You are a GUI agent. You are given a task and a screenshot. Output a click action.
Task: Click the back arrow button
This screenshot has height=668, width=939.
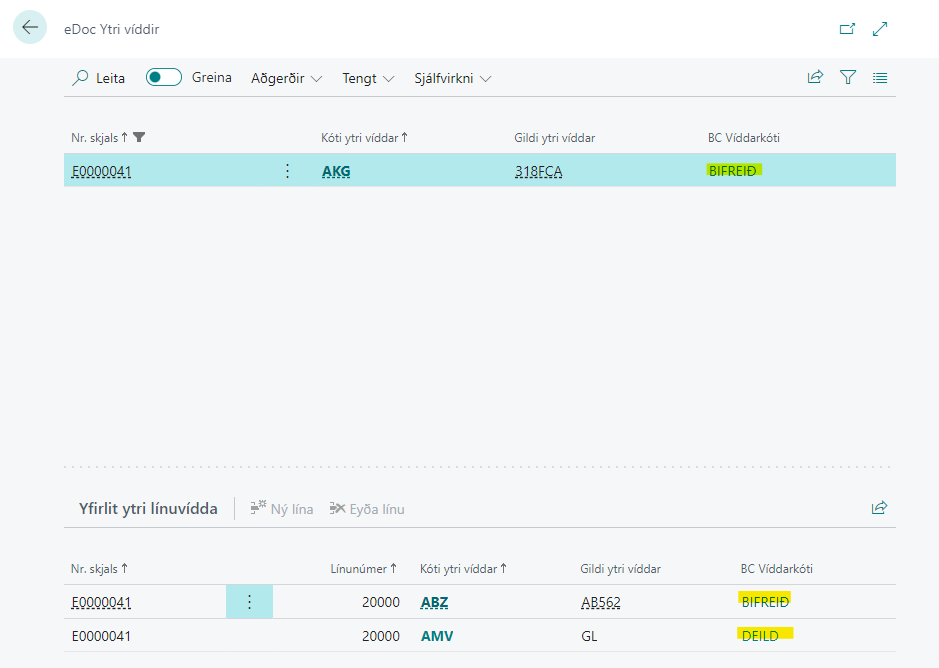(30, 28)
